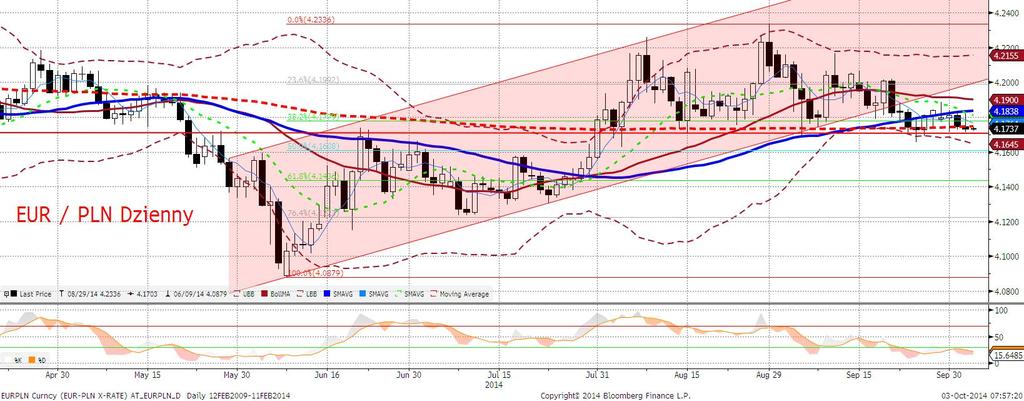Screen dimensions: 1024x401
Task: Click the Aug 15 date label
Action: click(x=686, y=374)
